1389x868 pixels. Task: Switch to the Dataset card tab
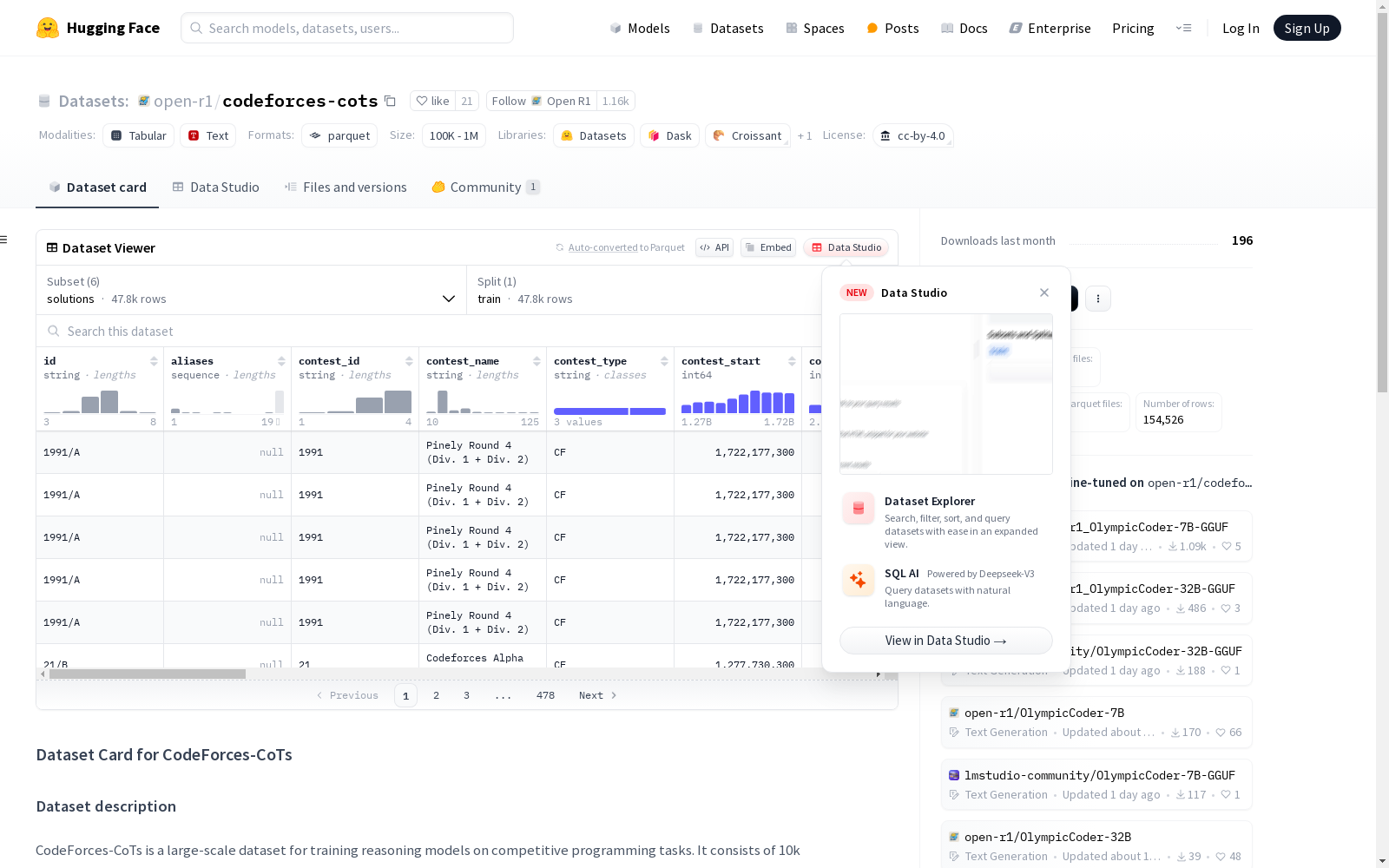click(x=97, y=187)
